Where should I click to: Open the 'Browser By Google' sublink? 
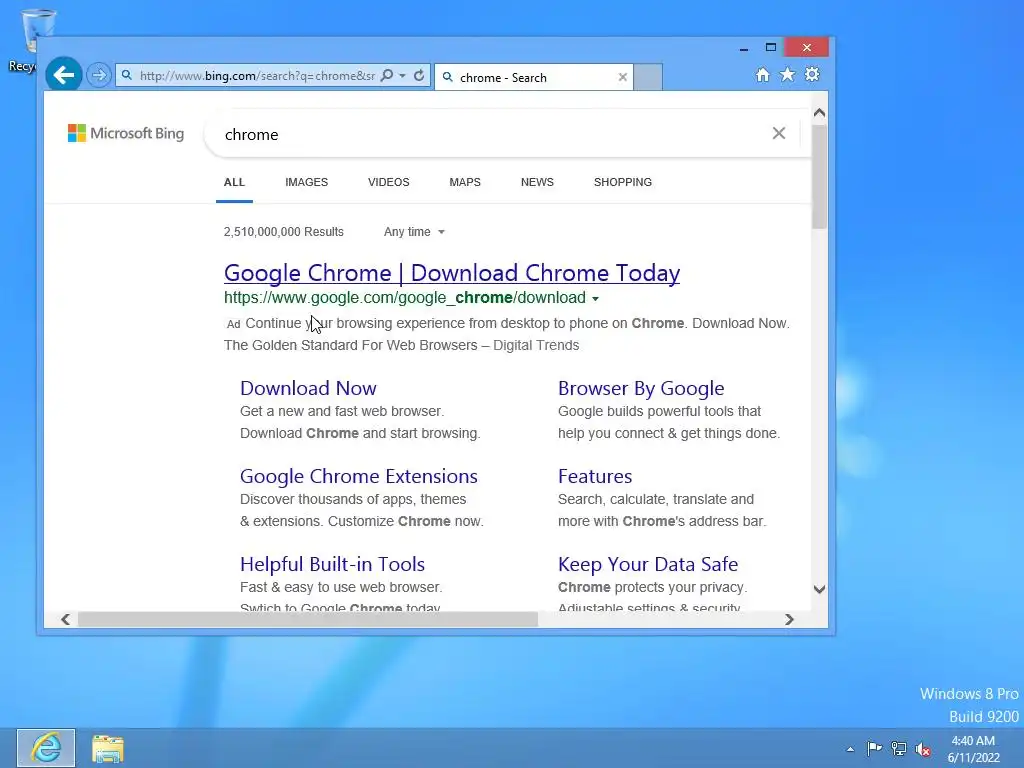coord(641,388)
